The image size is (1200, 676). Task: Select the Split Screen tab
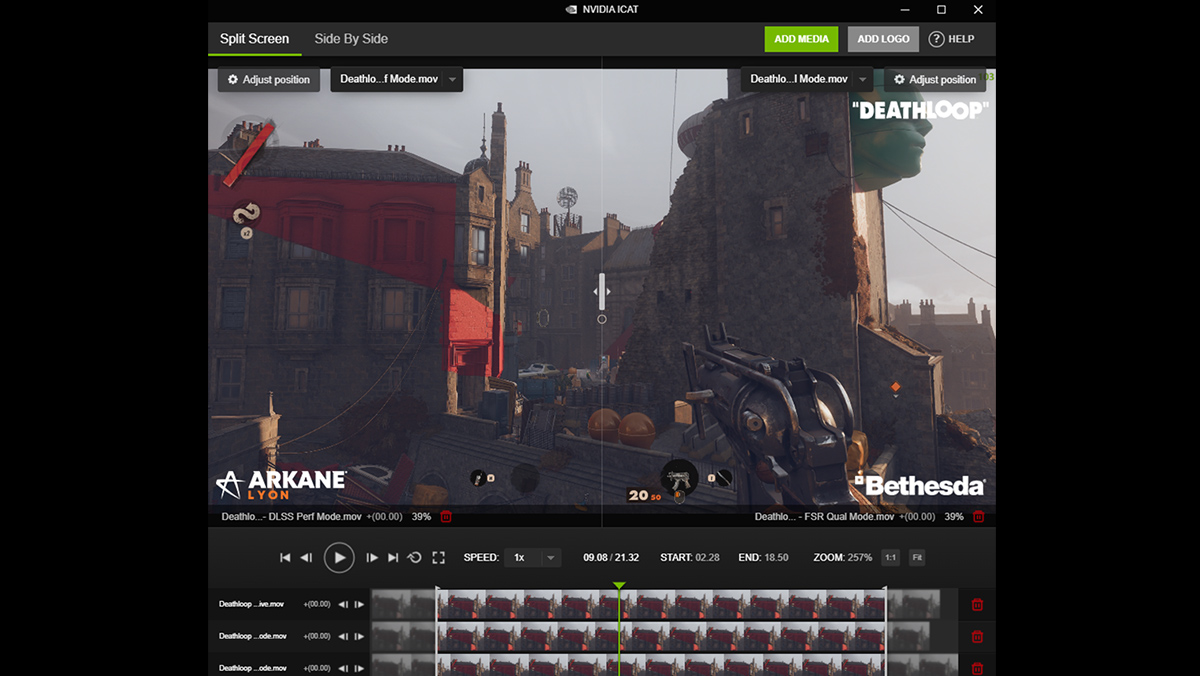pyautogui.click(x=254, y=39)
